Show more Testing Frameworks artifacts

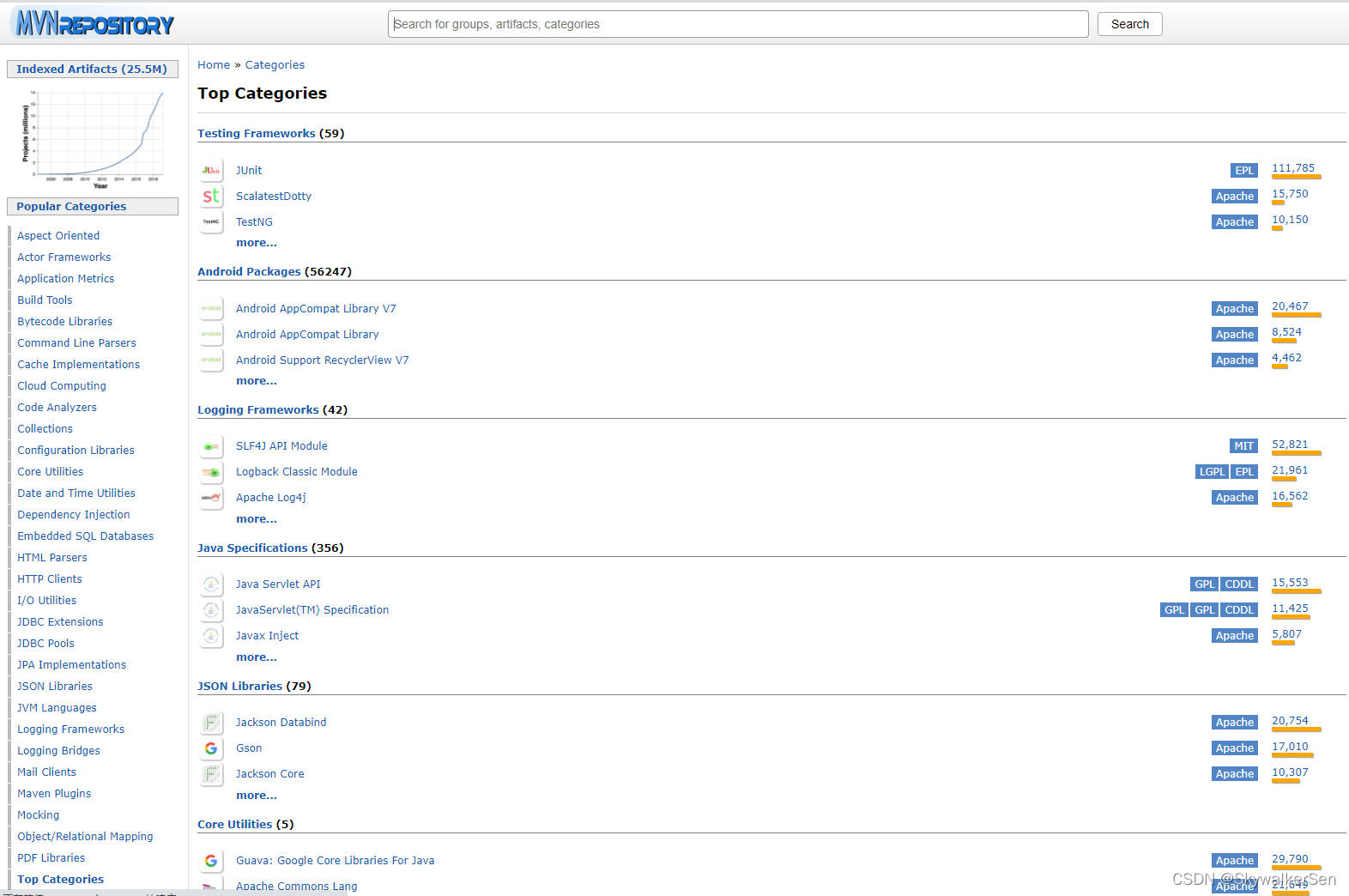[x=257, y=243]
